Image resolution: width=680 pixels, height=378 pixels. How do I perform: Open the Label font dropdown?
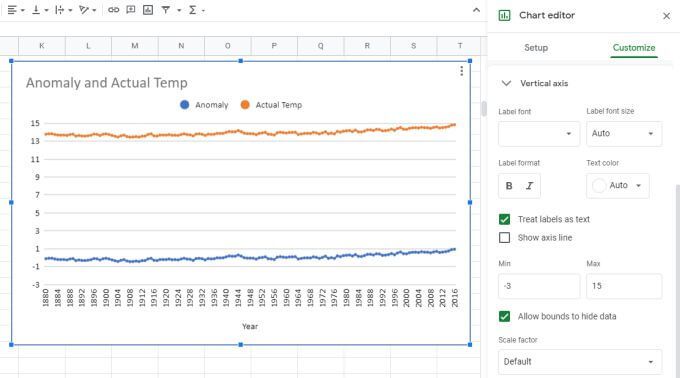[x=539, y=134]
